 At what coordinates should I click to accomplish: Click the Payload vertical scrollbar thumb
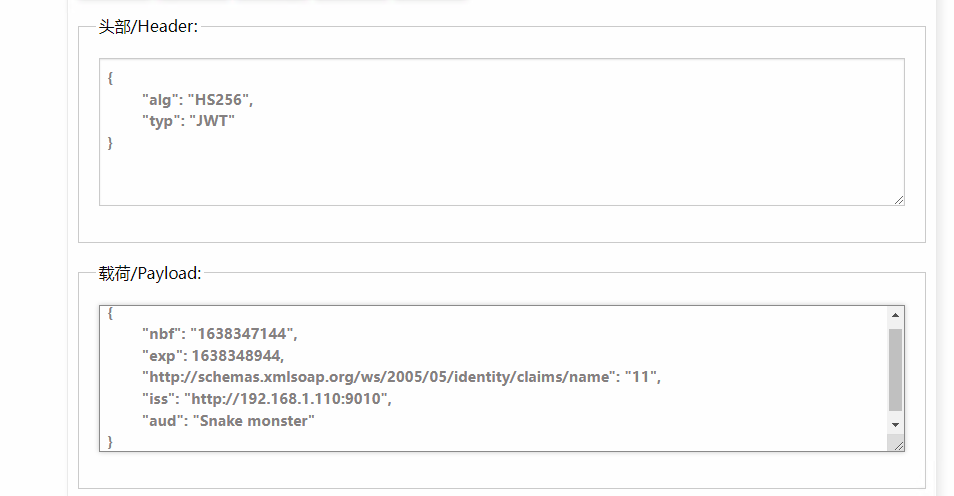895,370
